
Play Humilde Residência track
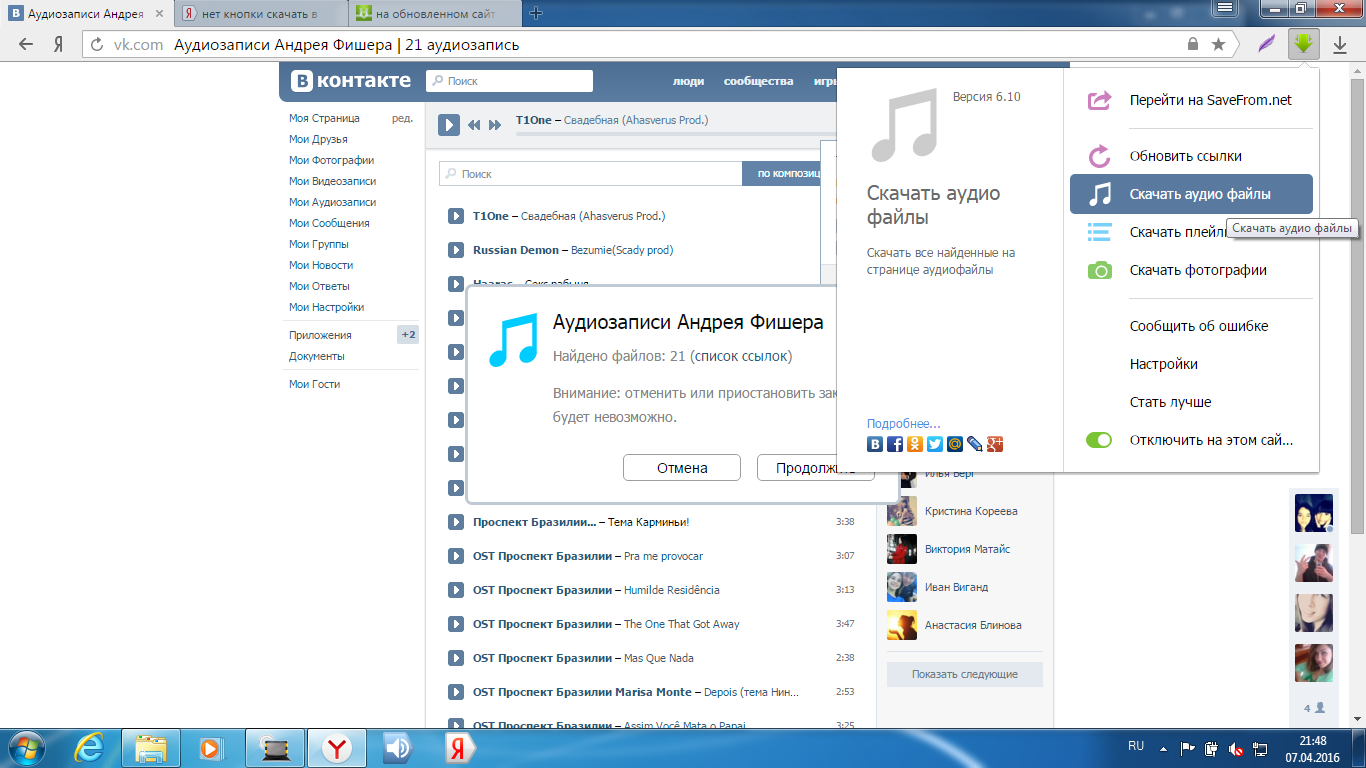(455, 590)
